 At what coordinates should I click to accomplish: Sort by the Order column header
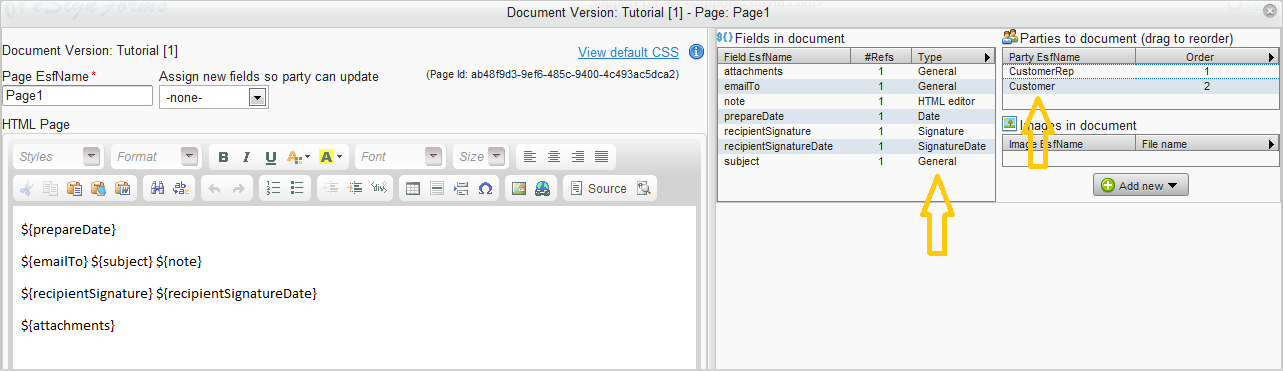point(1200,57)
